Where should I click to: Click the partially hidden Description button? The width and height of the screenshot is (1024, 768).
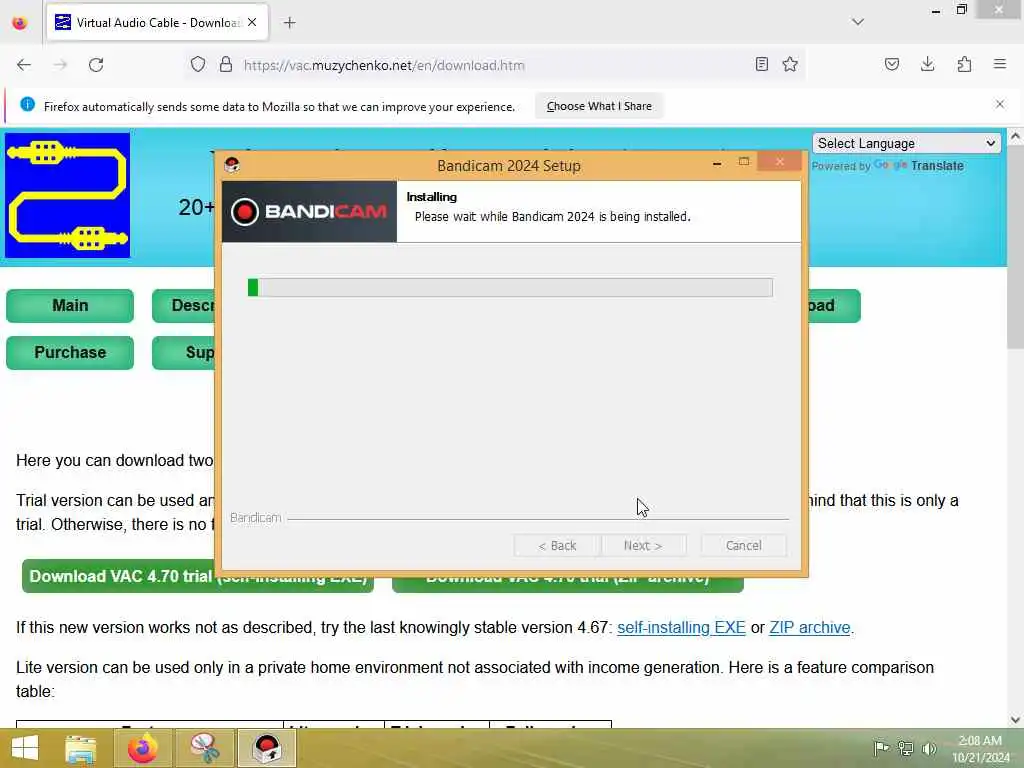184,306
